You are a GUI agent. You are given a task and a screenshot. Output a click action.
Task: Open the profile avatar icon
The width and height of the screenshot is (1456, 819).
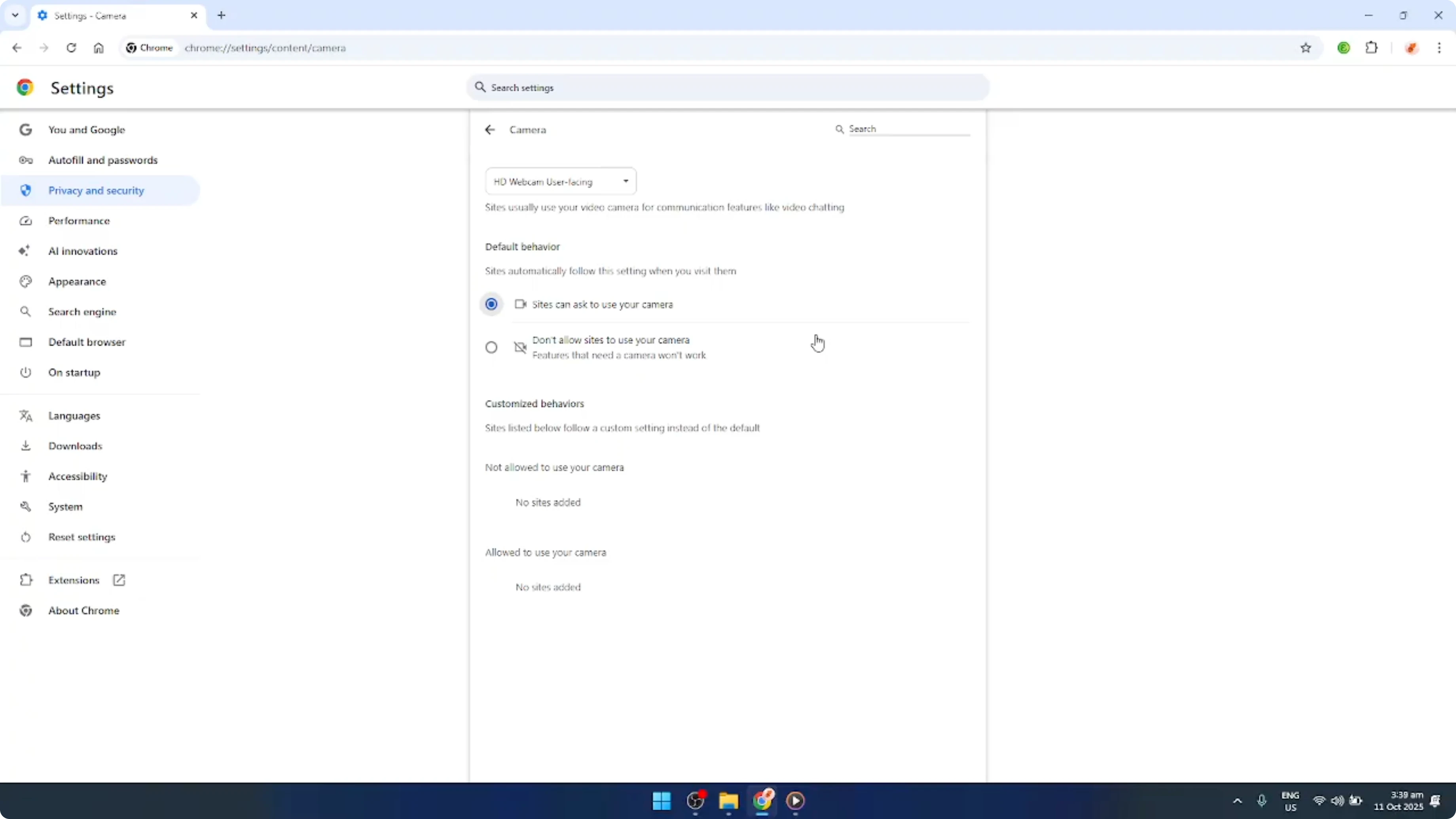(1411, 48)
